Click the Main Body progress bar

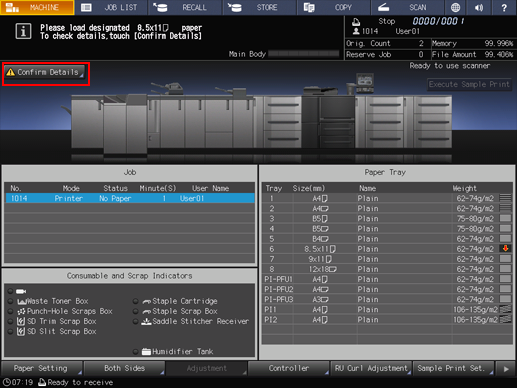pos(304,54)
